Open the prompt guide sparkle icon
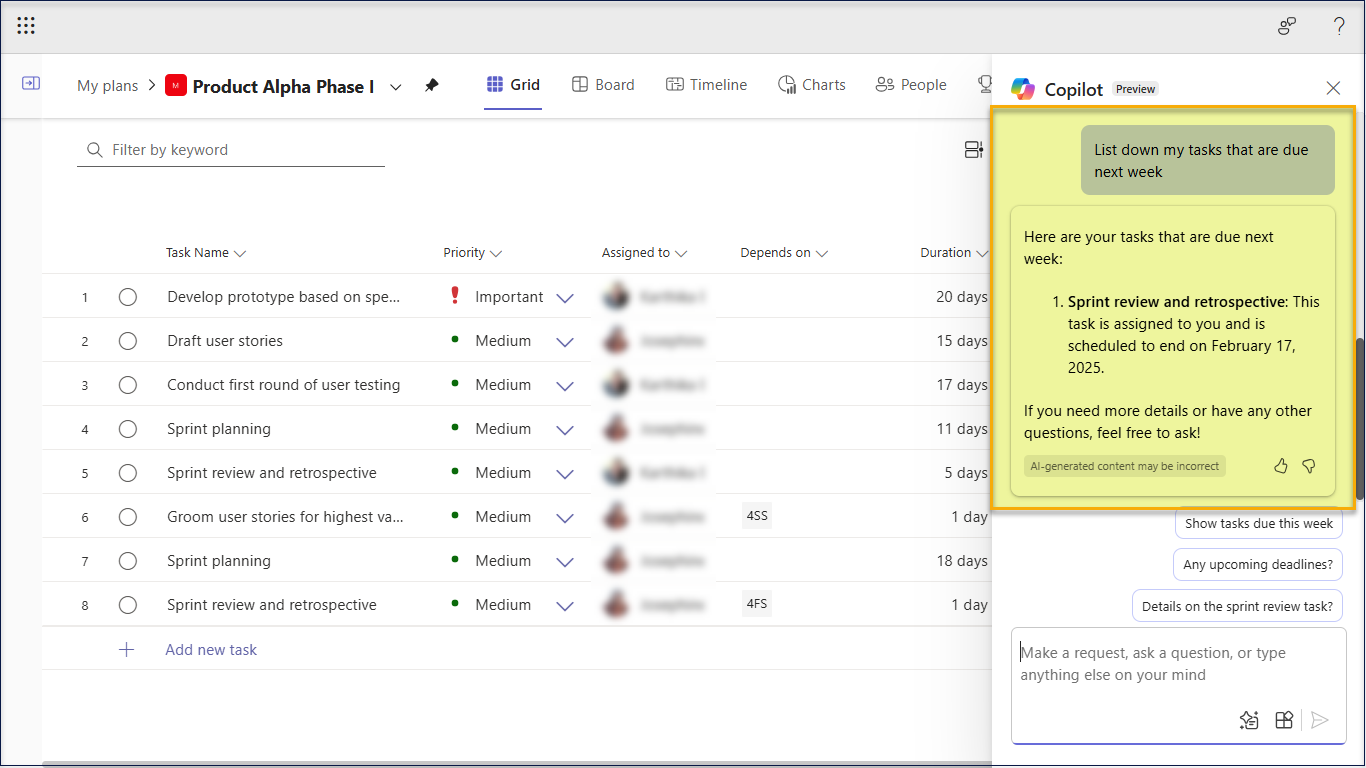1366x768 pixels. pos(1248,720)
